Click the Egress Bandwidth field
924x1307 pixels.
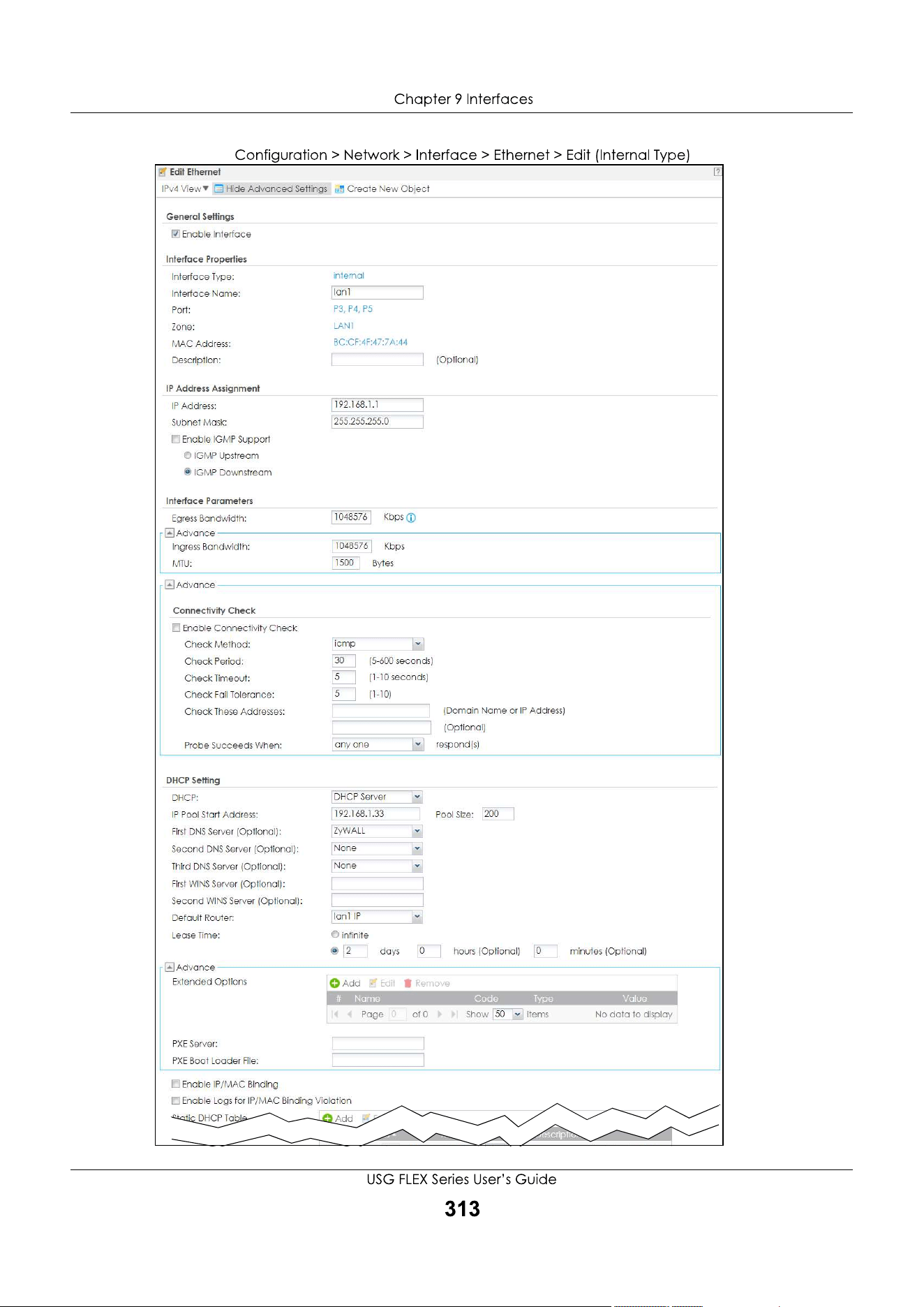click(x=351, y=517)
